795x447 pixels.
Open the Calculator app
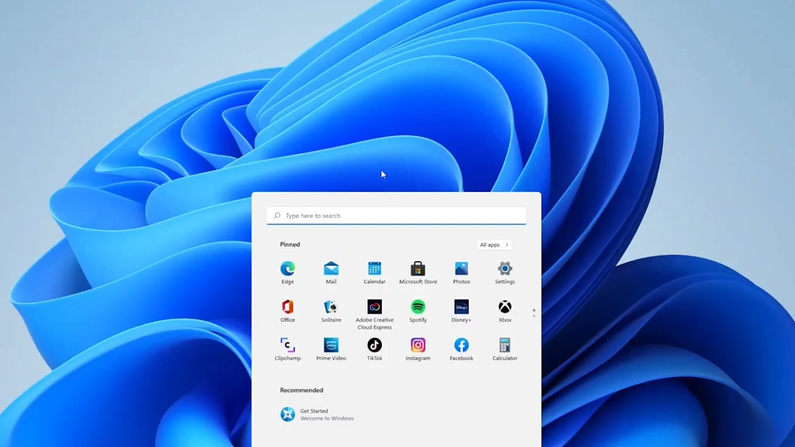coord(505,346)
